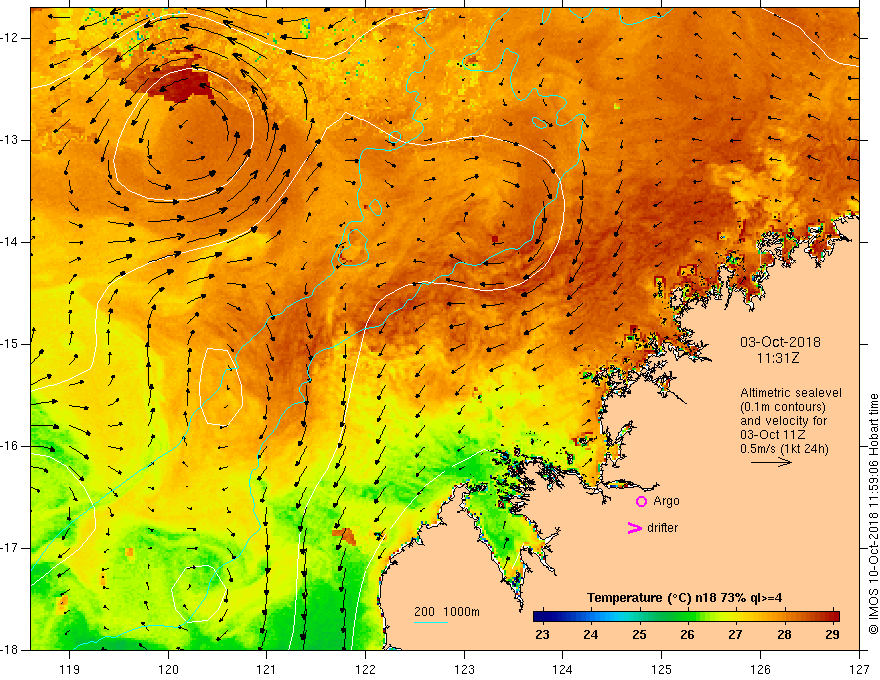Screen dimensions: 880x680
Task: Click the cyan depth contour sample line
Action: 430,622
